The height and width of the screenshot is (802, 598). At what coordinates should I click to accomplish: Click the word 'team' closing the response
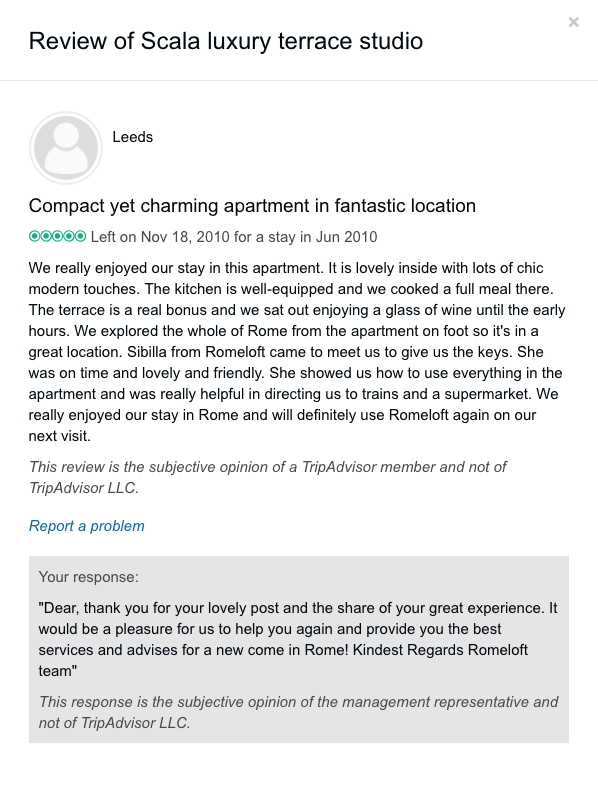point(57,671)
